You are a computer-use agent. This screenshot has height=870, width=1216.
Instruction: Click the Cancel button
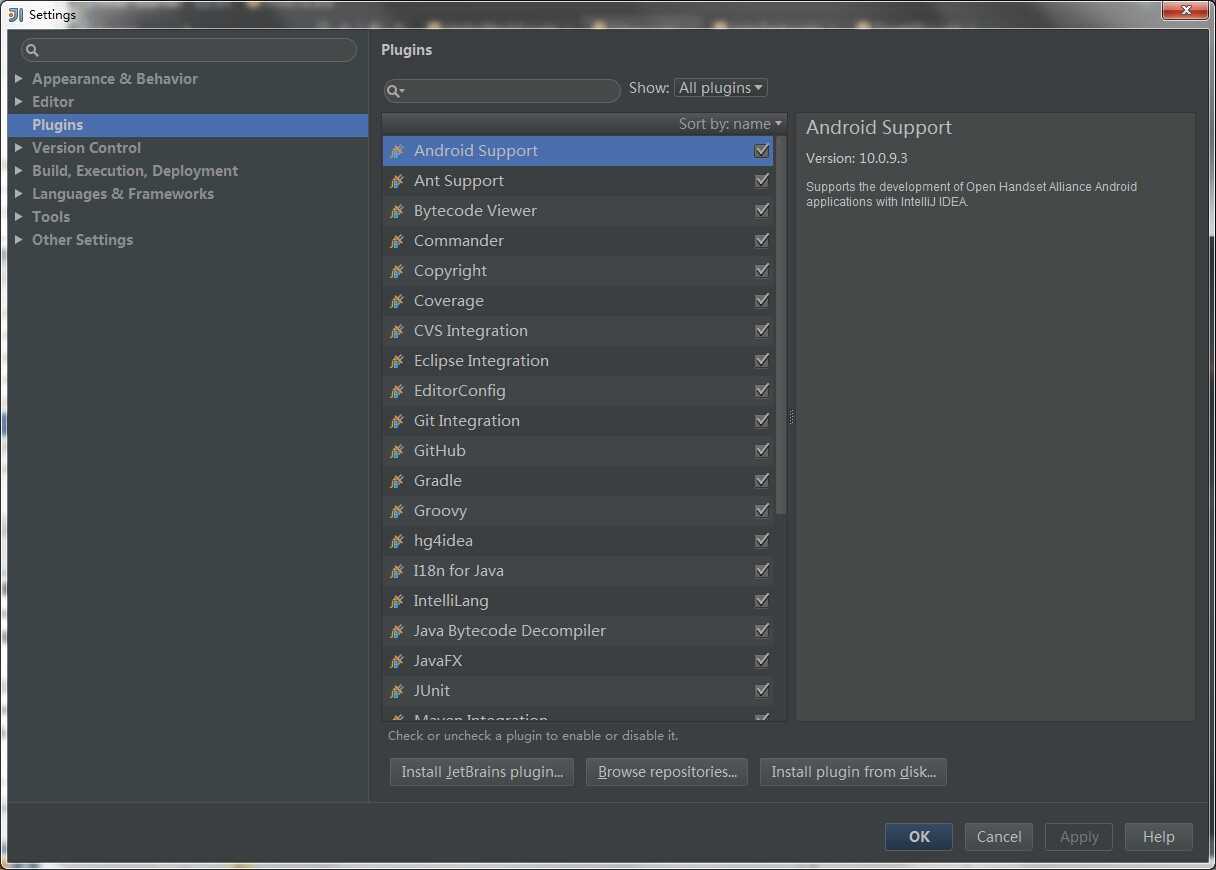click(999, 837)
